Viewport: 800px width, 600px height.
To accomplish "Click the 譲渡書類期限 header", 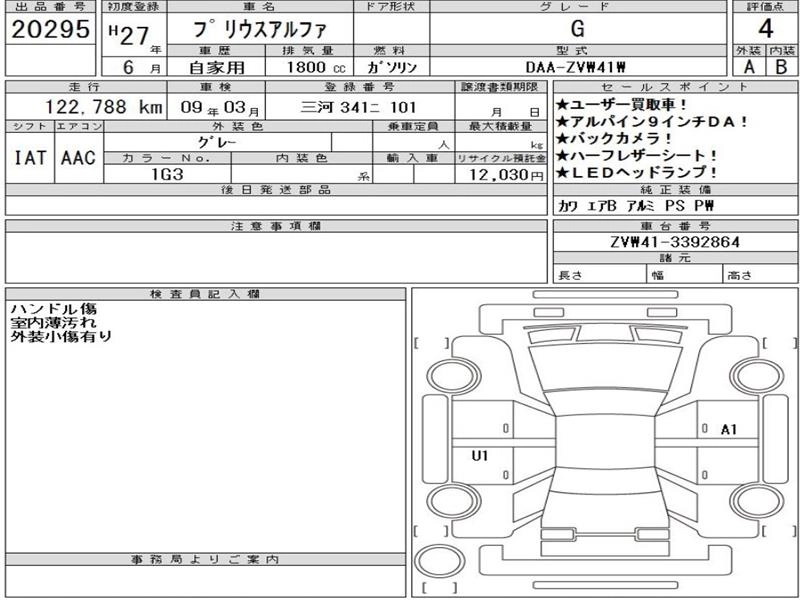I will [499, 87].
